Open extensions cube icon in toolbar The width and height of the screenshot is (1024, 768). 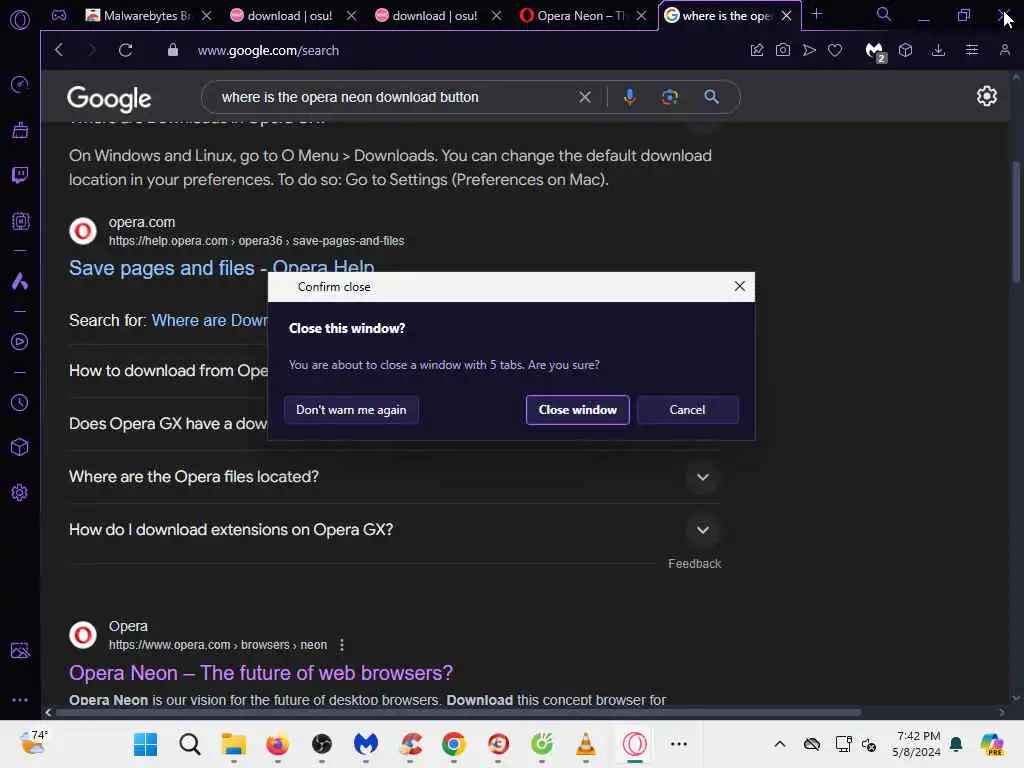click(x=905, y=50)
